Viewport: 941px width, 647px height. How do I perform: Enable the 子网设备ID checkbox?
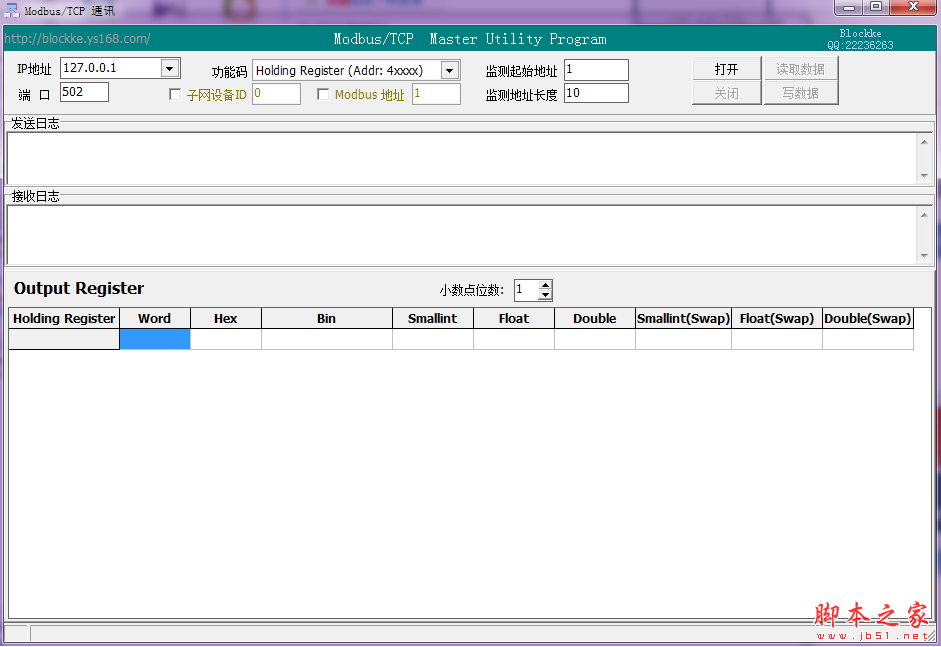click(x=176, y=95)
